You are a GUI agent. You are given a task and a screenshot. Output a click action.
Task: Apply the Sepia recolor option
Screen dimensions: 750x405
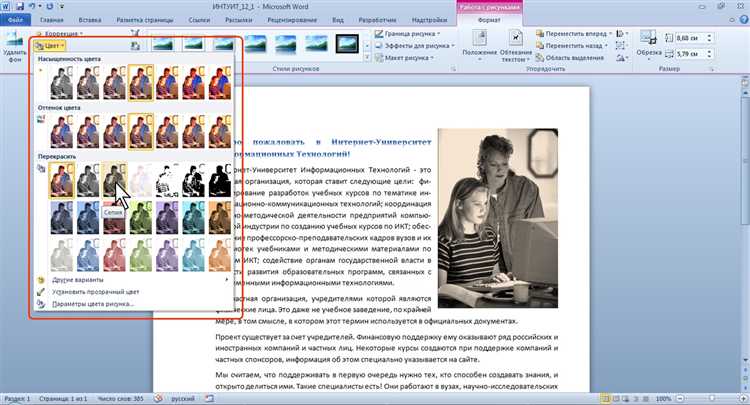(114, 180)
